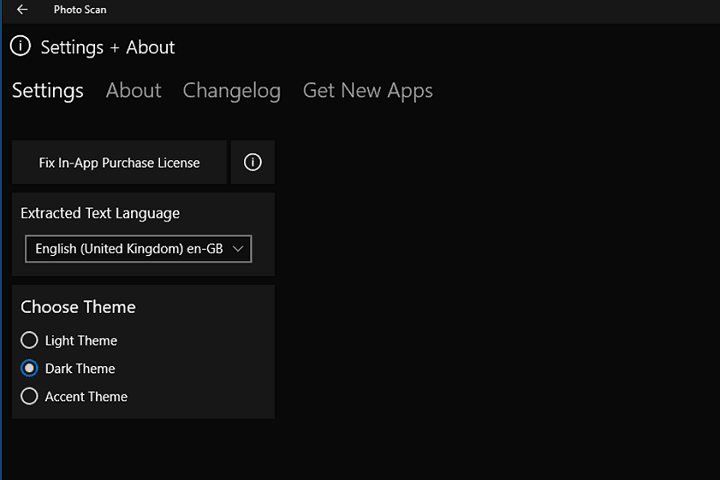Select the Accent Theme radio button
The height and width of the screenshot is (480, 720).
coord(29,396)
